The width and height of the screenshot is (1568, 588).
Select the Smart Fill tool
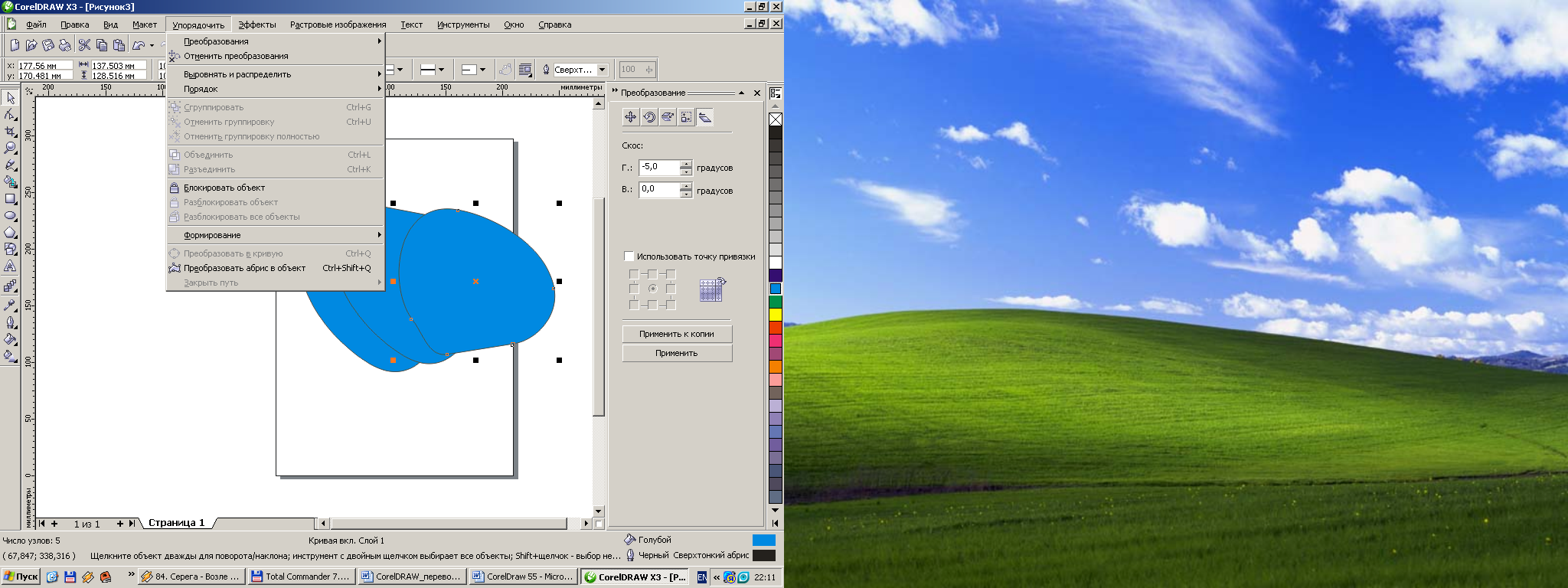pos(10,182)
